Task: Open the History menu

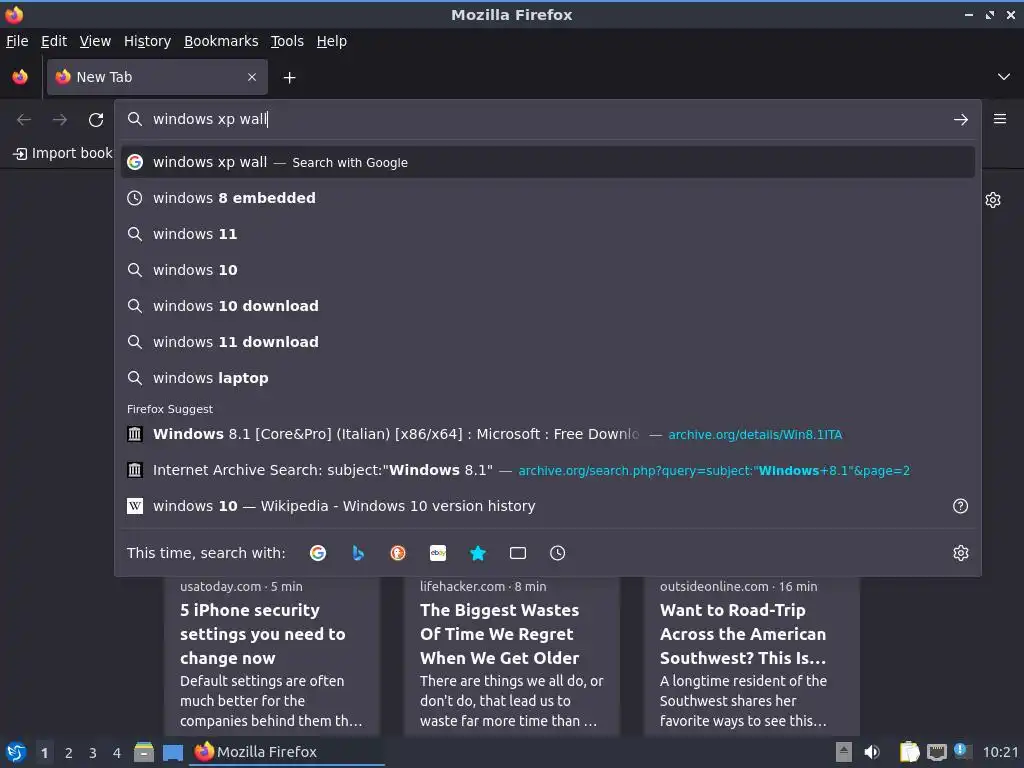Action: click(147, 41)
